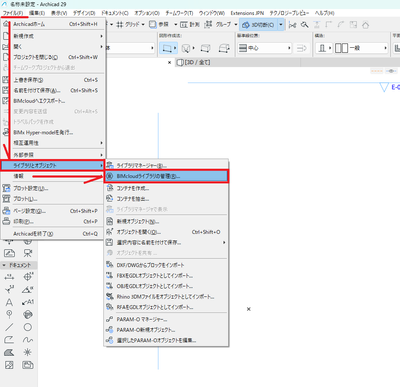This screenshot has width=400, height=387.
Task: Select BIMcloudライブラリの管理(S)... entry
Action: pos(166,176)
